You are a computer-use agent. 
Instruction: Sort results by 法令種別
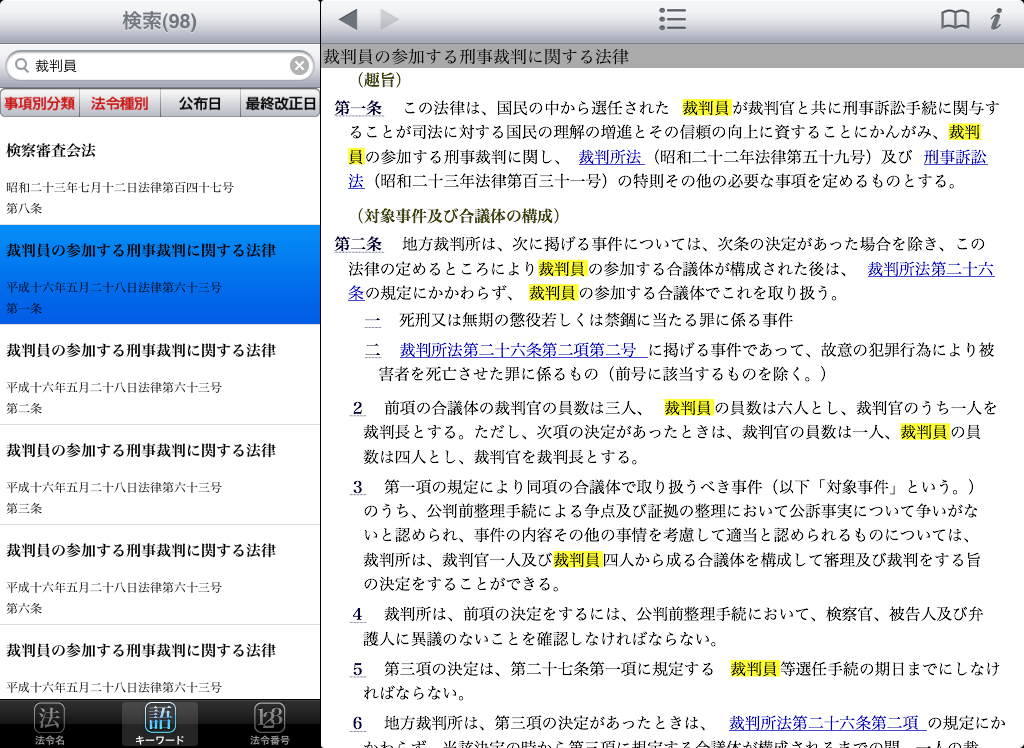(x=120, y=103)
